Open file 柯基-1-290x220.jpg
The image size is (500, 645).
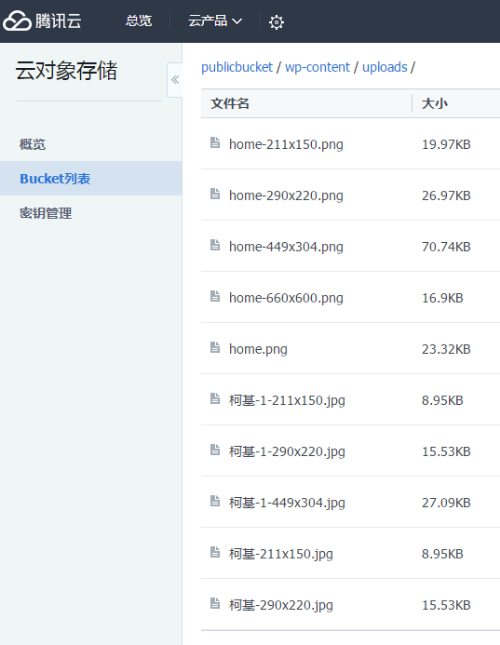point(287,452)
